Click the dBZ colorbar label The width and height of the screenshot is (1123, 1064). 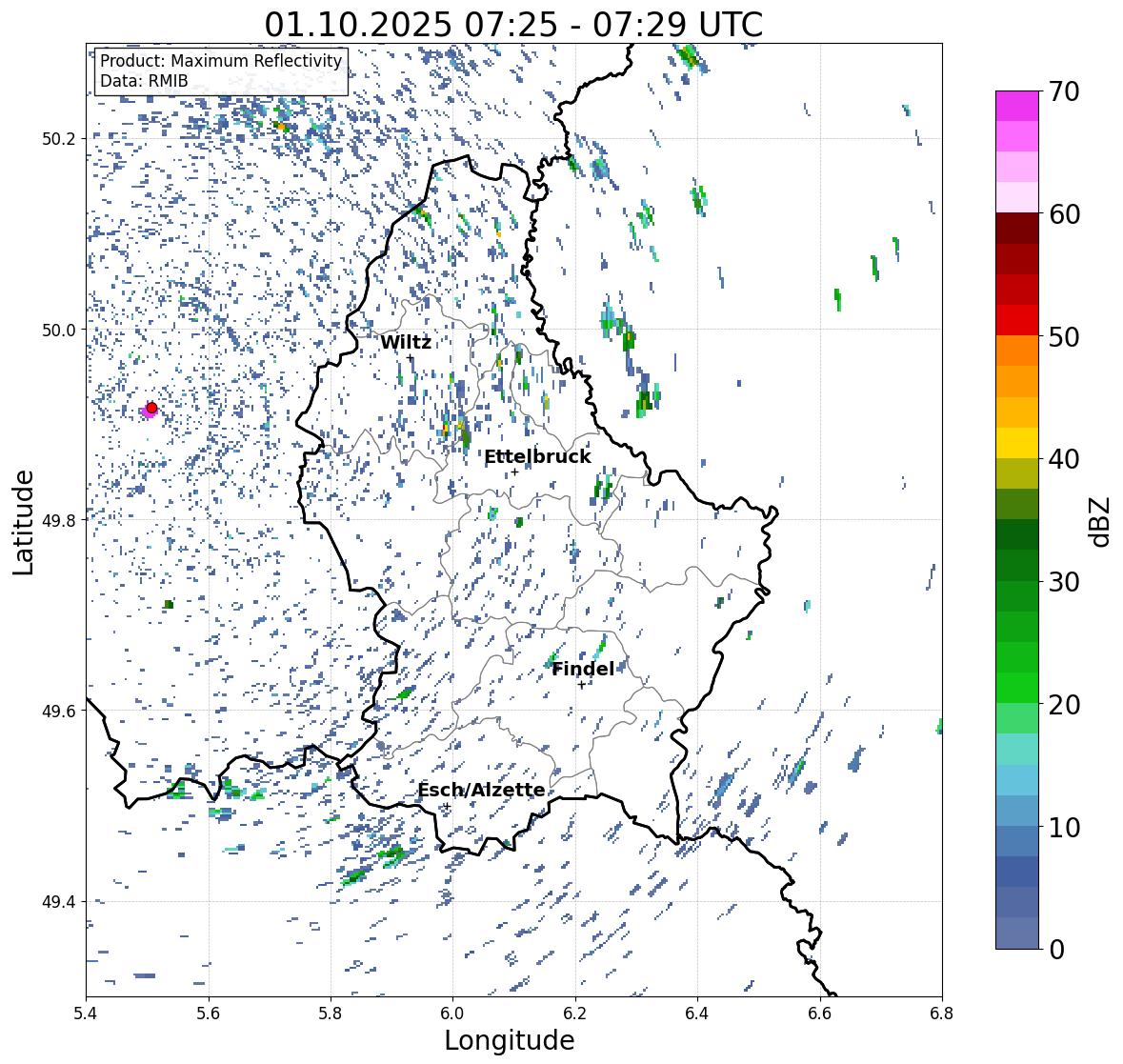[x=1101, y=521]
